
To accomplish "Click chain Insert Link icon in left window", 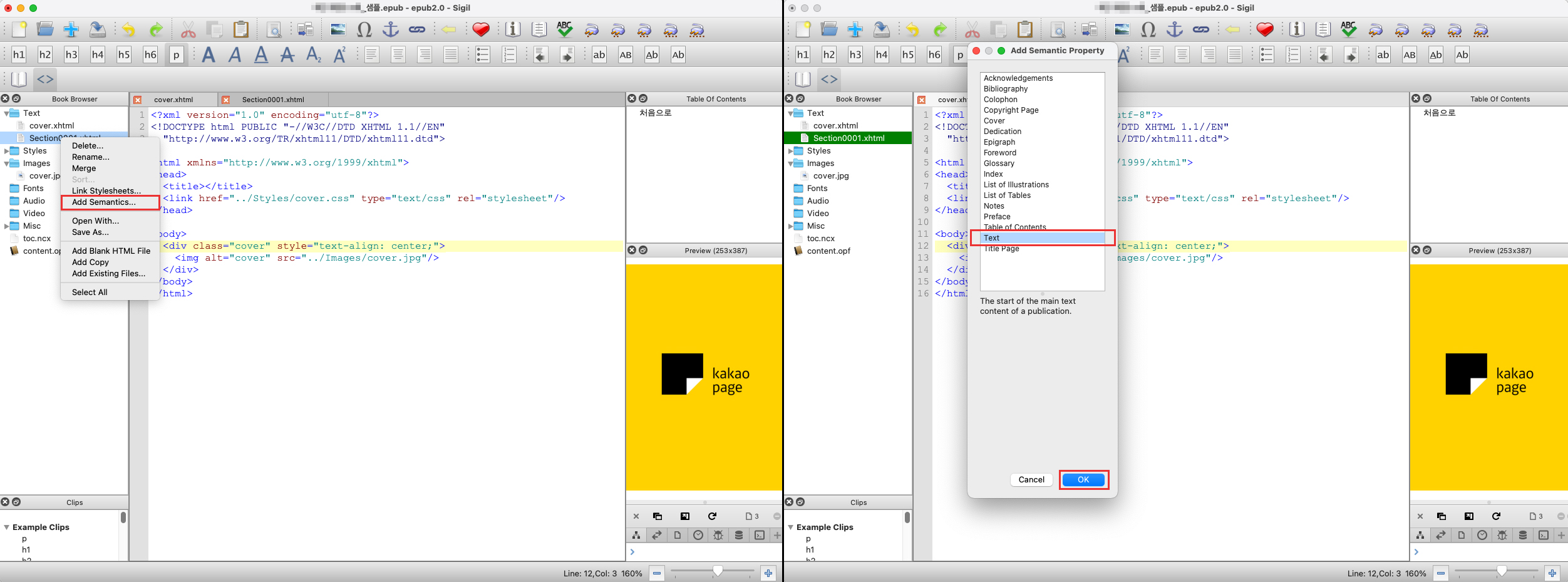I will [417, 29].
